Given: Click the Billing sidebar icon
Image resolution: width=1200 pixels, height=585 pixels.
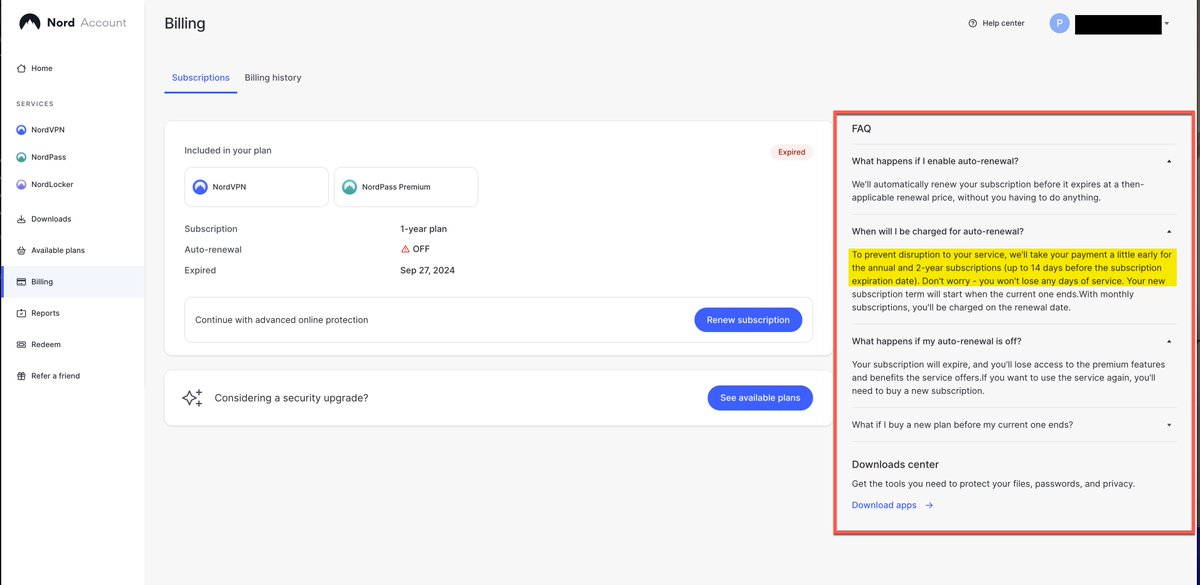Looking at the screenshot, I should pyautogui.click(x=22, y=282).
